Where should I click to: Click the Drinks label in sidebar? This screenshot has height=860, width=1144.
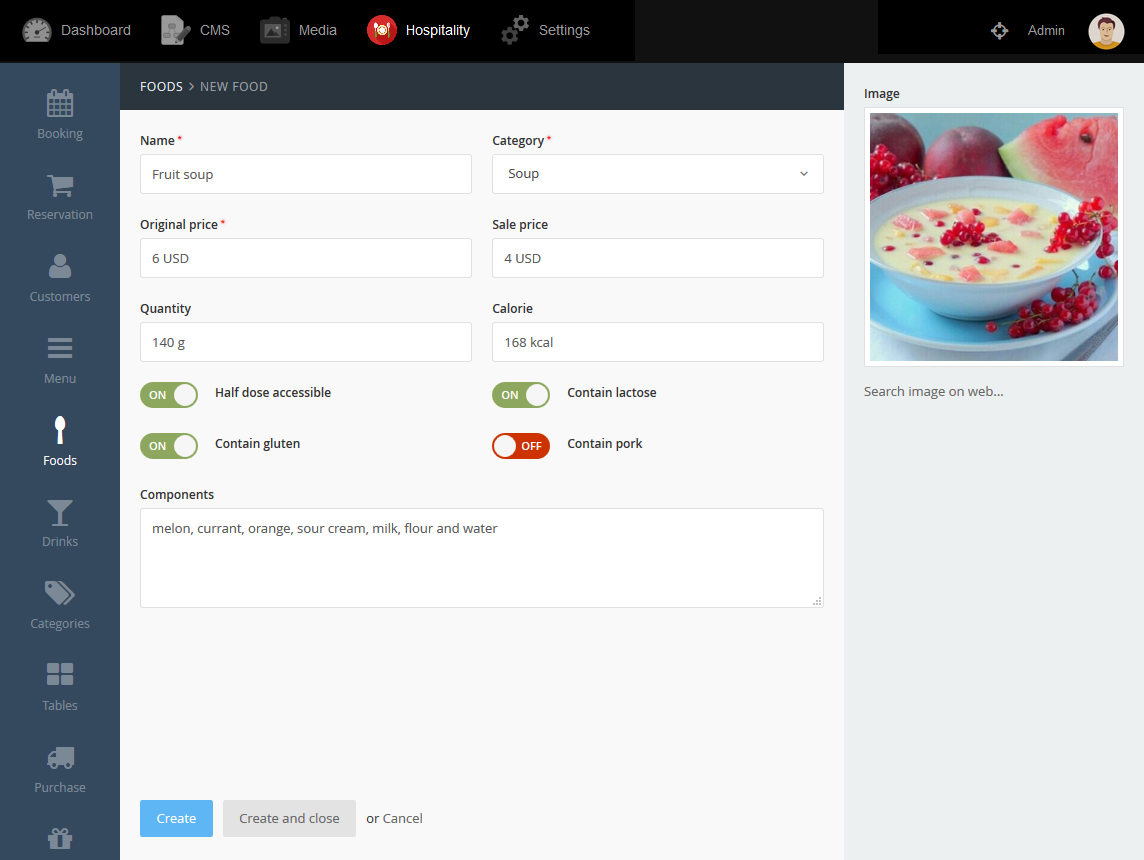tap(60, 541)
